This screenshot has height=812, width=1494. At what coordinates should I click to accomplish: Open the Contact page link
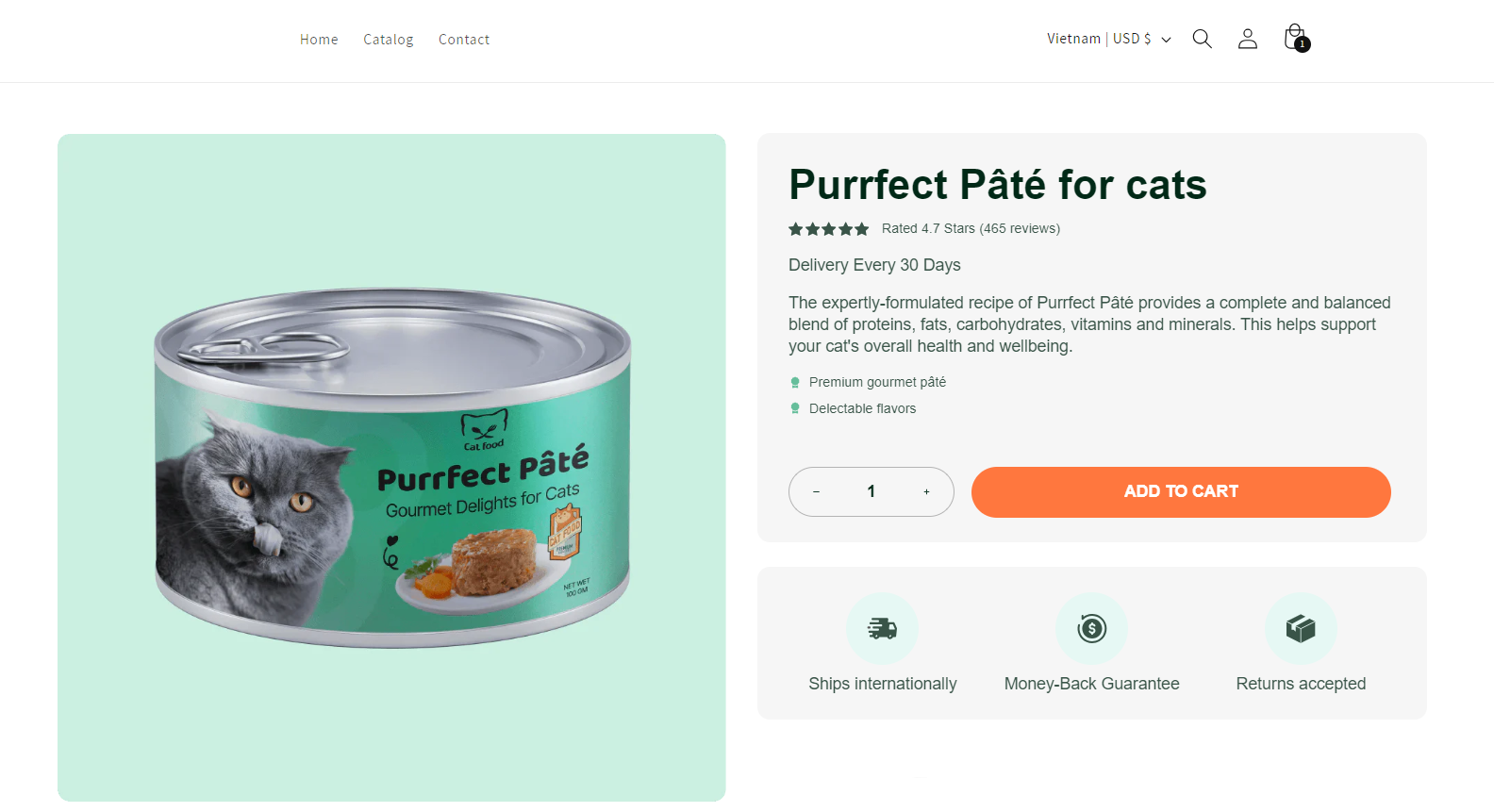click(x=463, y=39)
